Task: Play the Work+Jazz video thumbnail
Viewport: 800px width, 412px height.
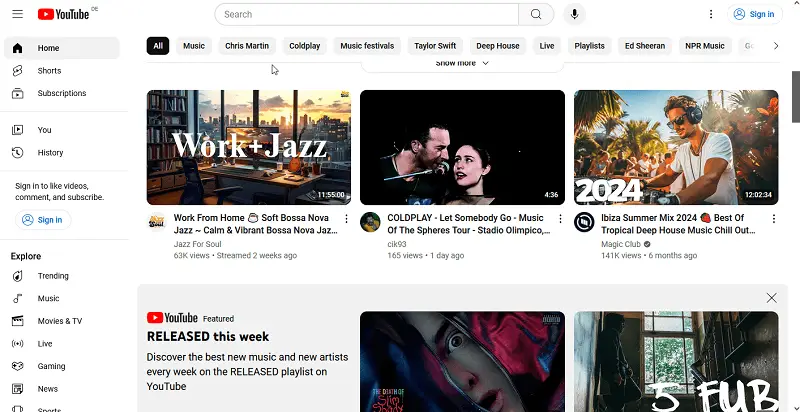Action: pos(249,147)
